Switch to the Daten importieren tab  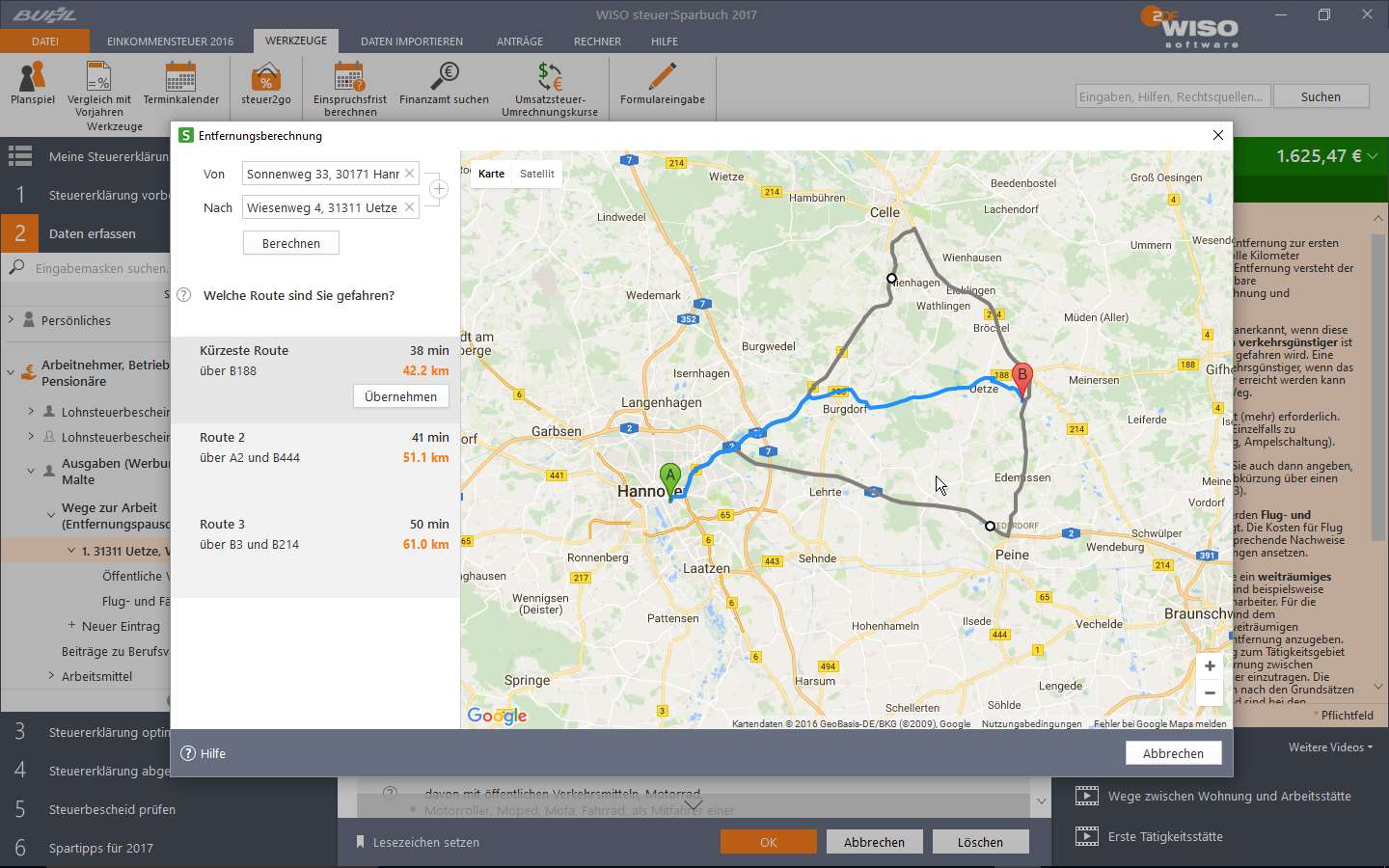click(x=412, y=41)
